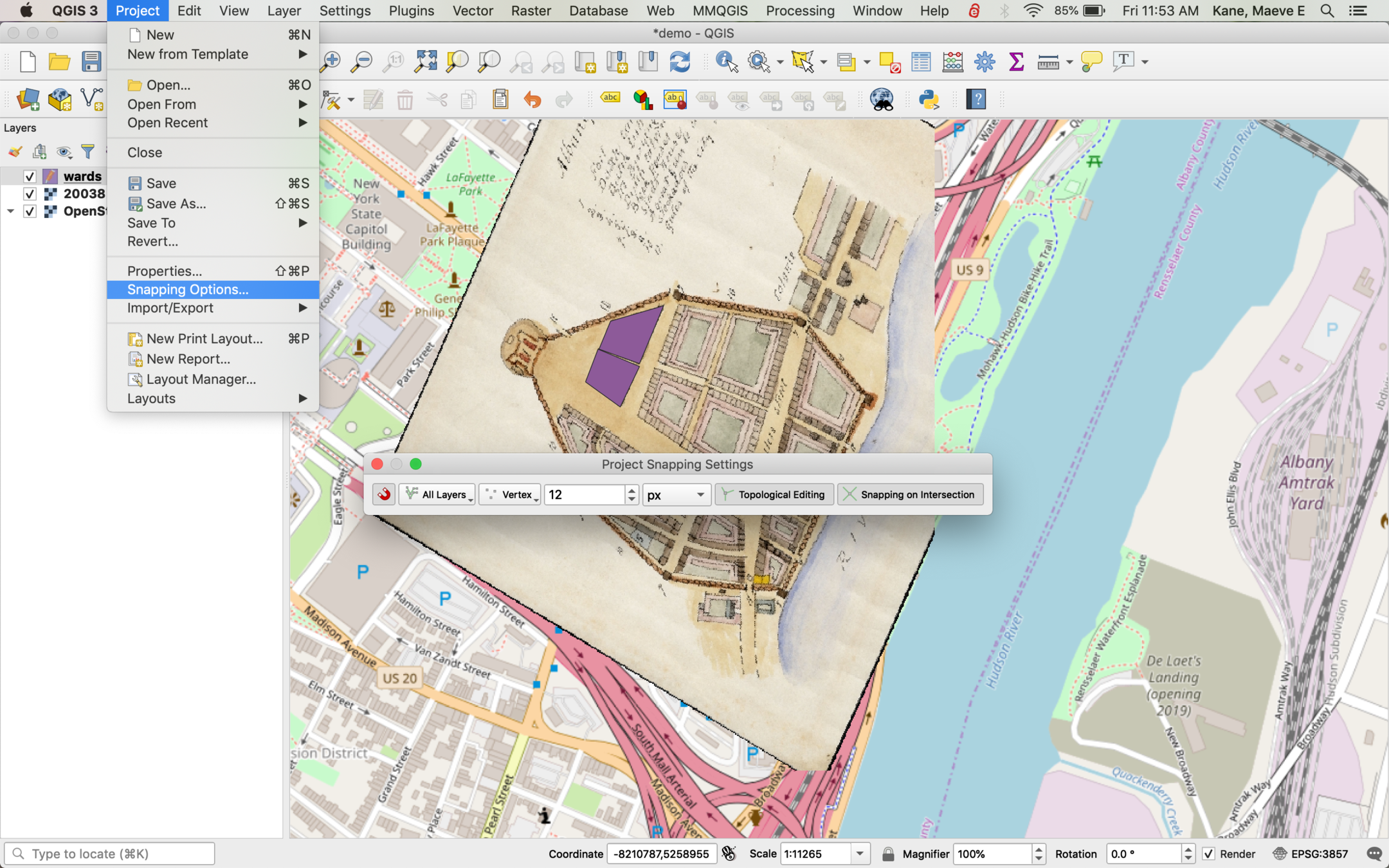Toggle snapping with the magnet icon

pos(384,494)
